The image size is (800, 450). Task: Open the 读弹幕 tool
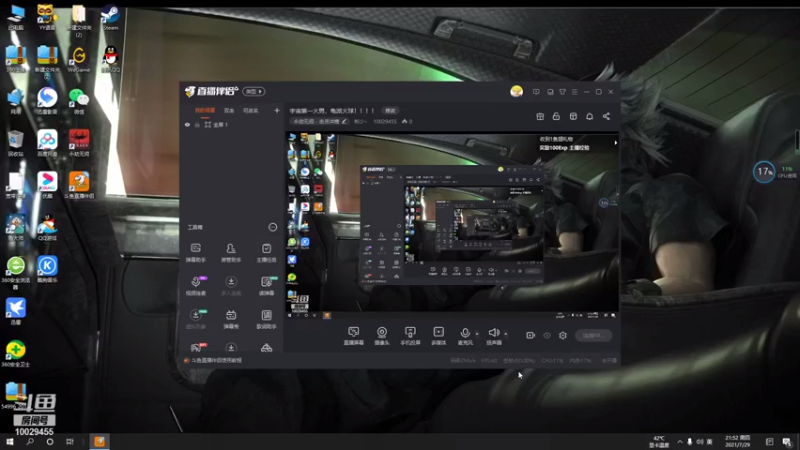pyautogui.click(x=266, y=286)
